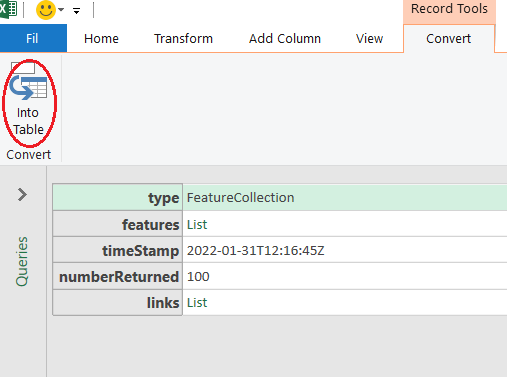Open the File tab
This screenshot has height=377, width=507.
(x=33, y=39)
